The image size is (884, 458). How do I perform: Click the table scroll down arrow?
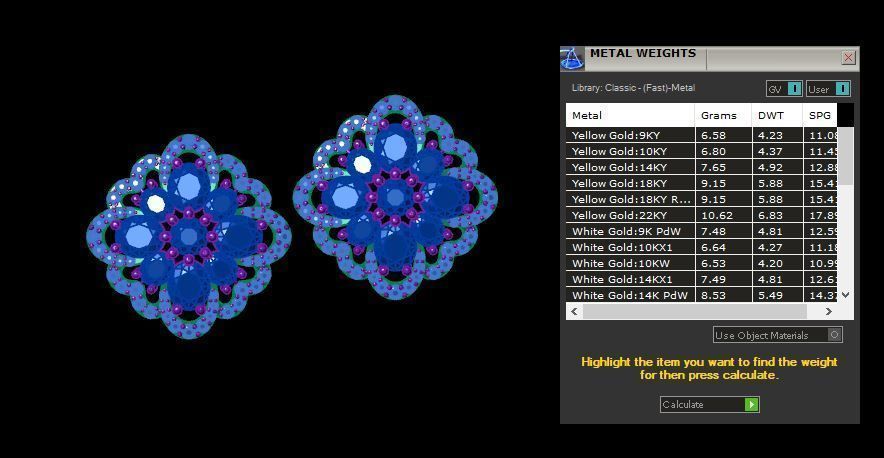click(845, 294)
